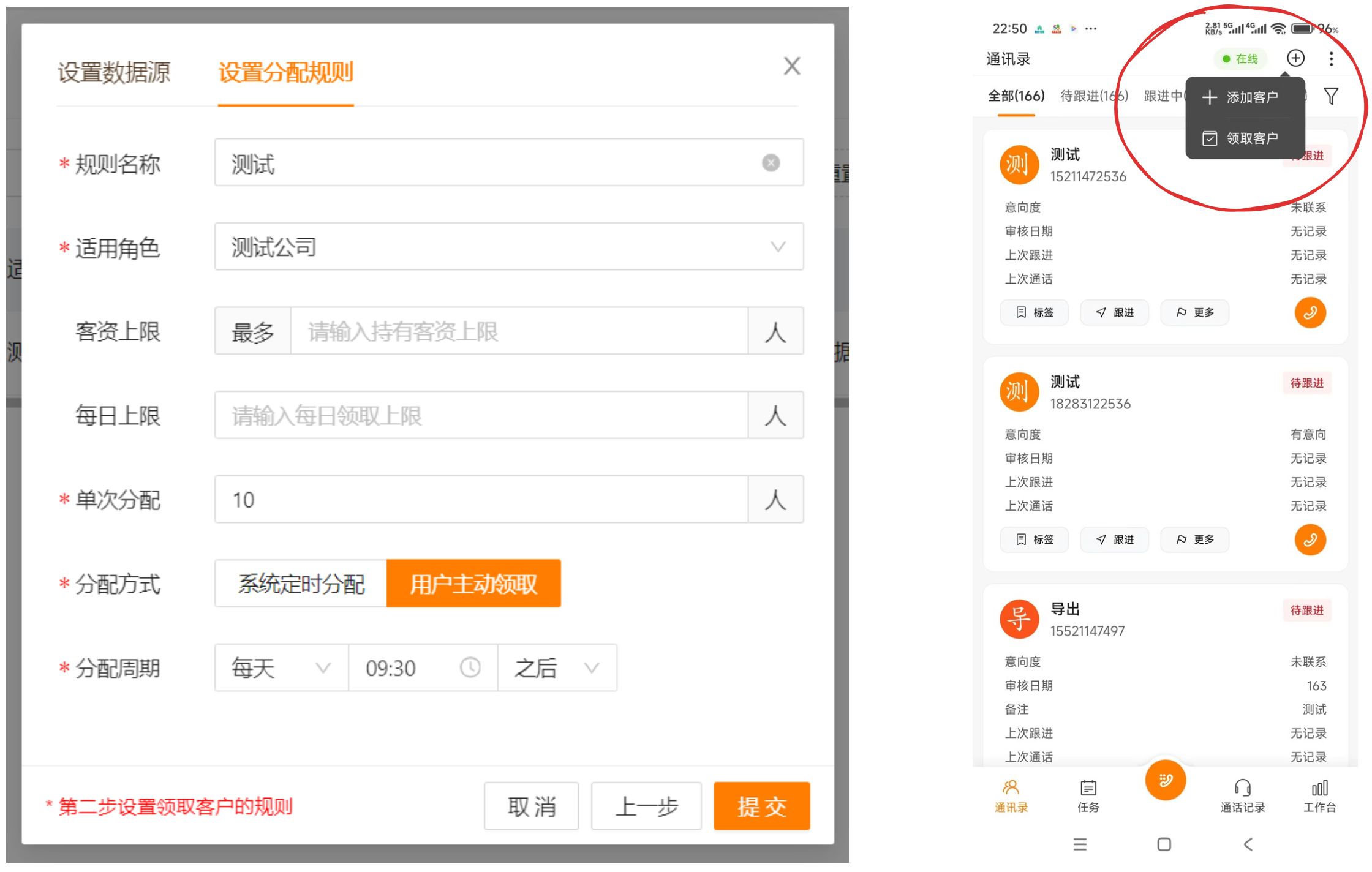Click inside the 每日上限 input field

click(481, 415)
